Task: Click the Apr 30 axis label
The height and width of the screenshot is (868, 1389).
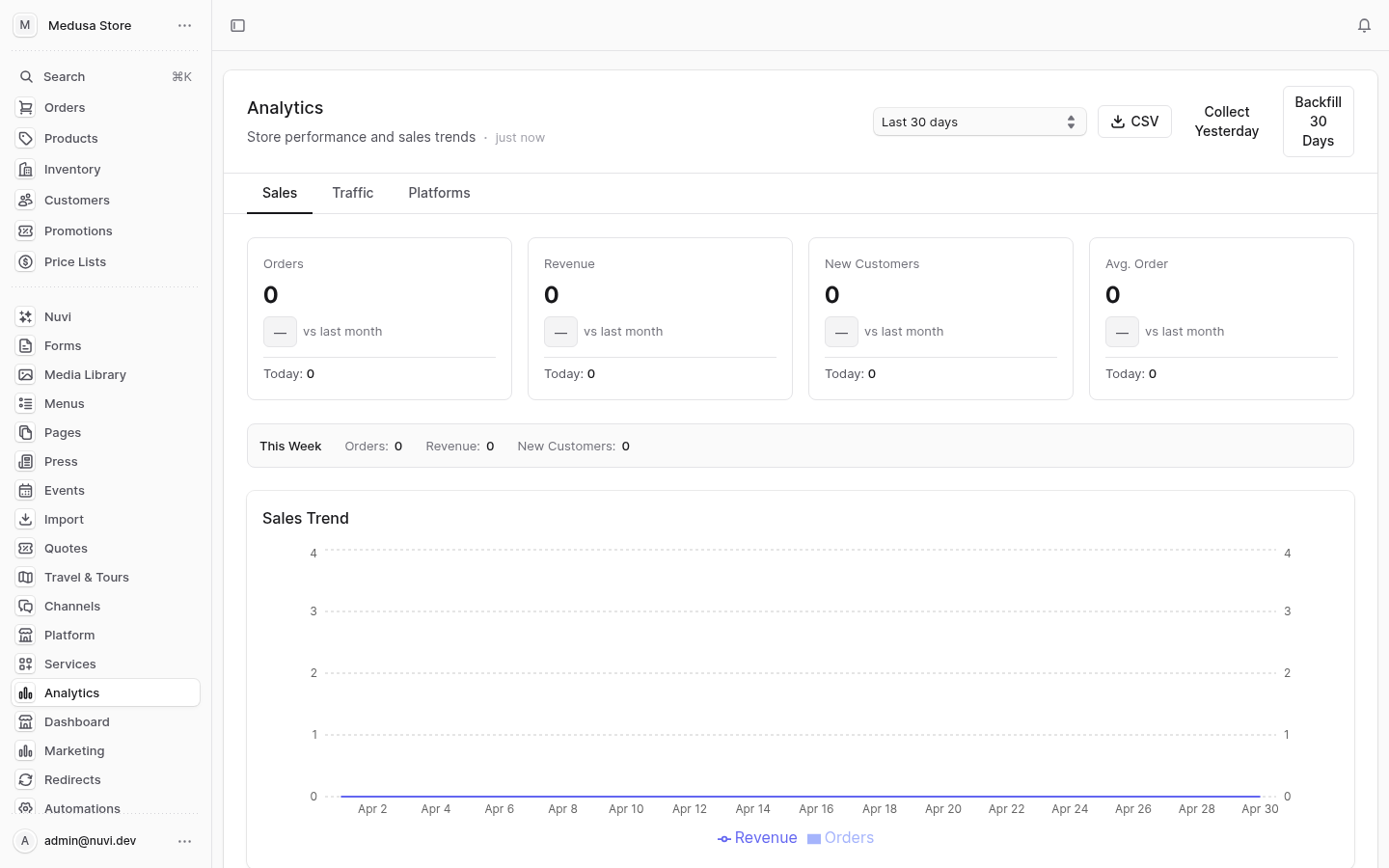Action: point(1260,809)
